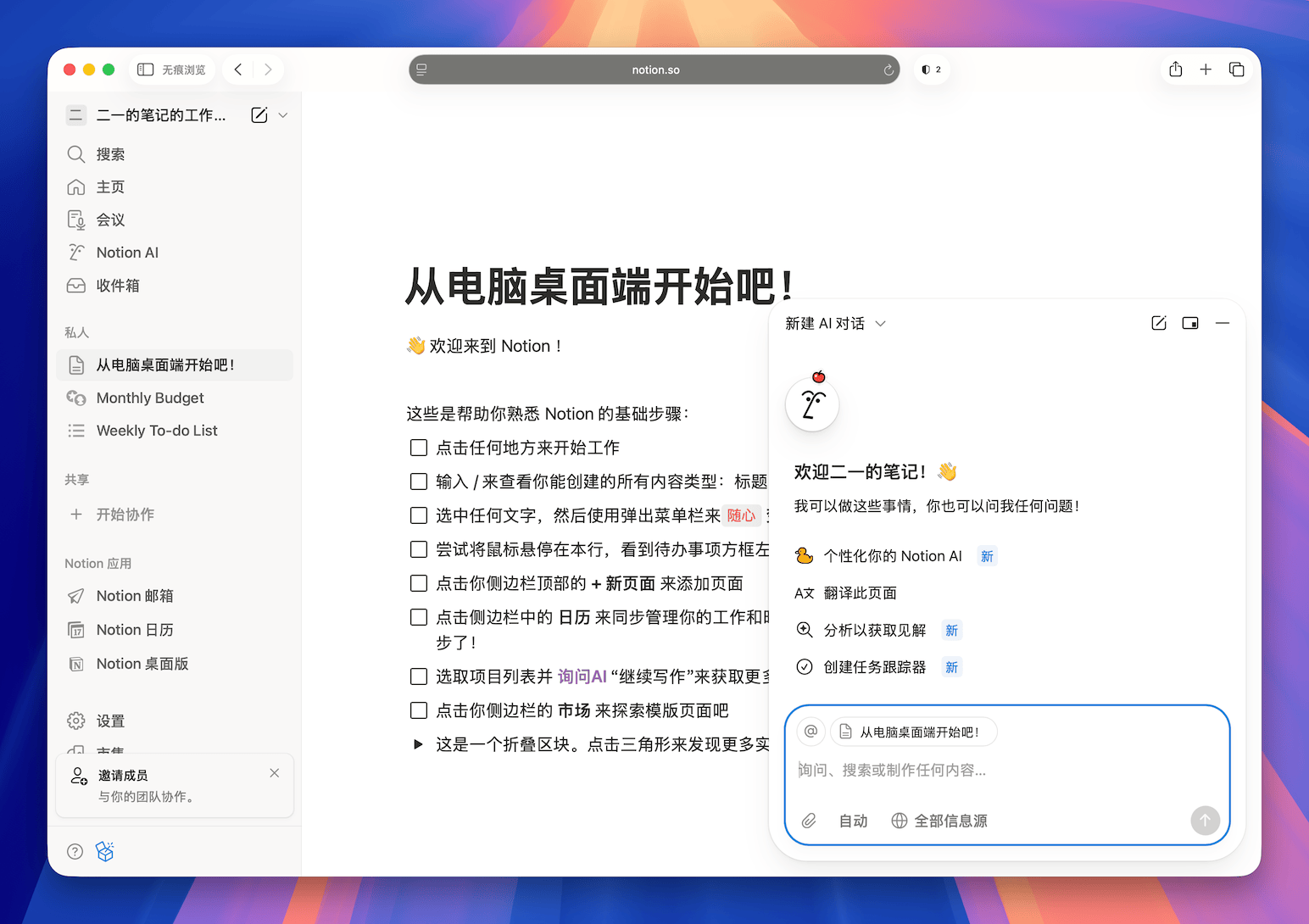Open the 收件箱 (Inbox) in sidebar
The image size is (1309, 924).
(x=116, y=286)
